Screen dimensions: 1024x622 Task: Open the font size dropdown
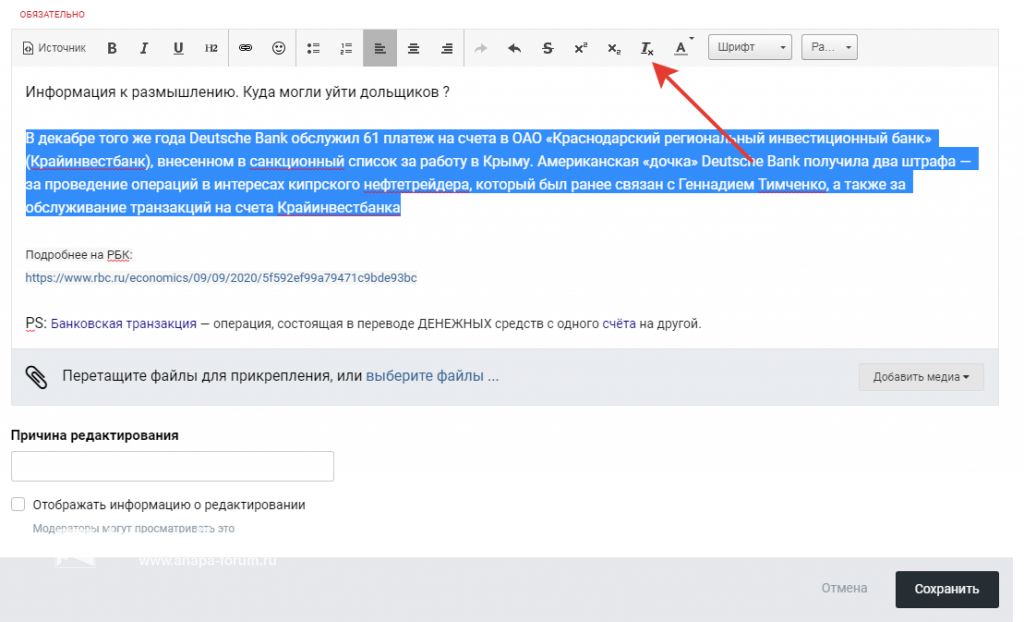tap(829, 47)
